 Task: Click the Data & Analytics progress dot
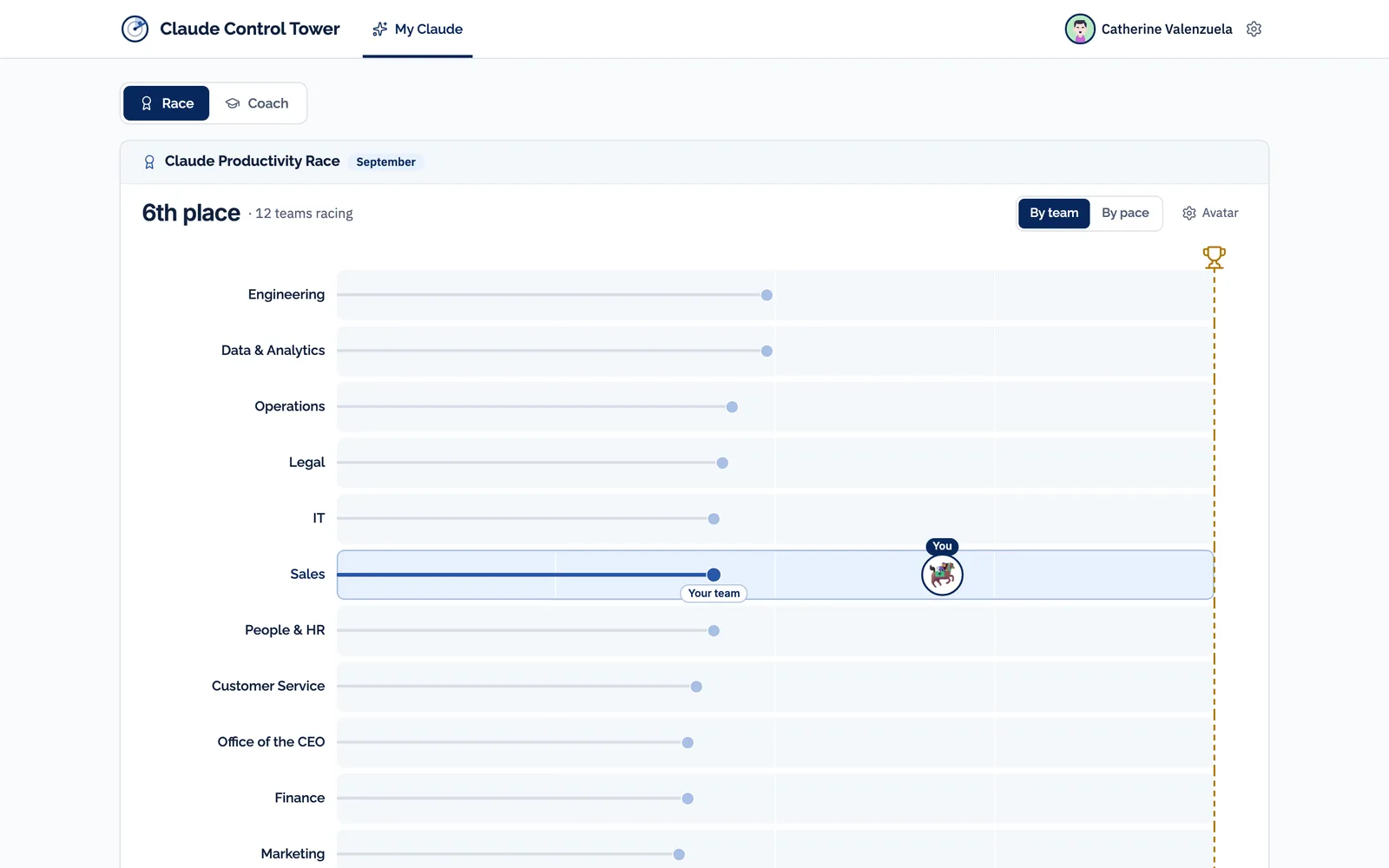tap(767, 351)
